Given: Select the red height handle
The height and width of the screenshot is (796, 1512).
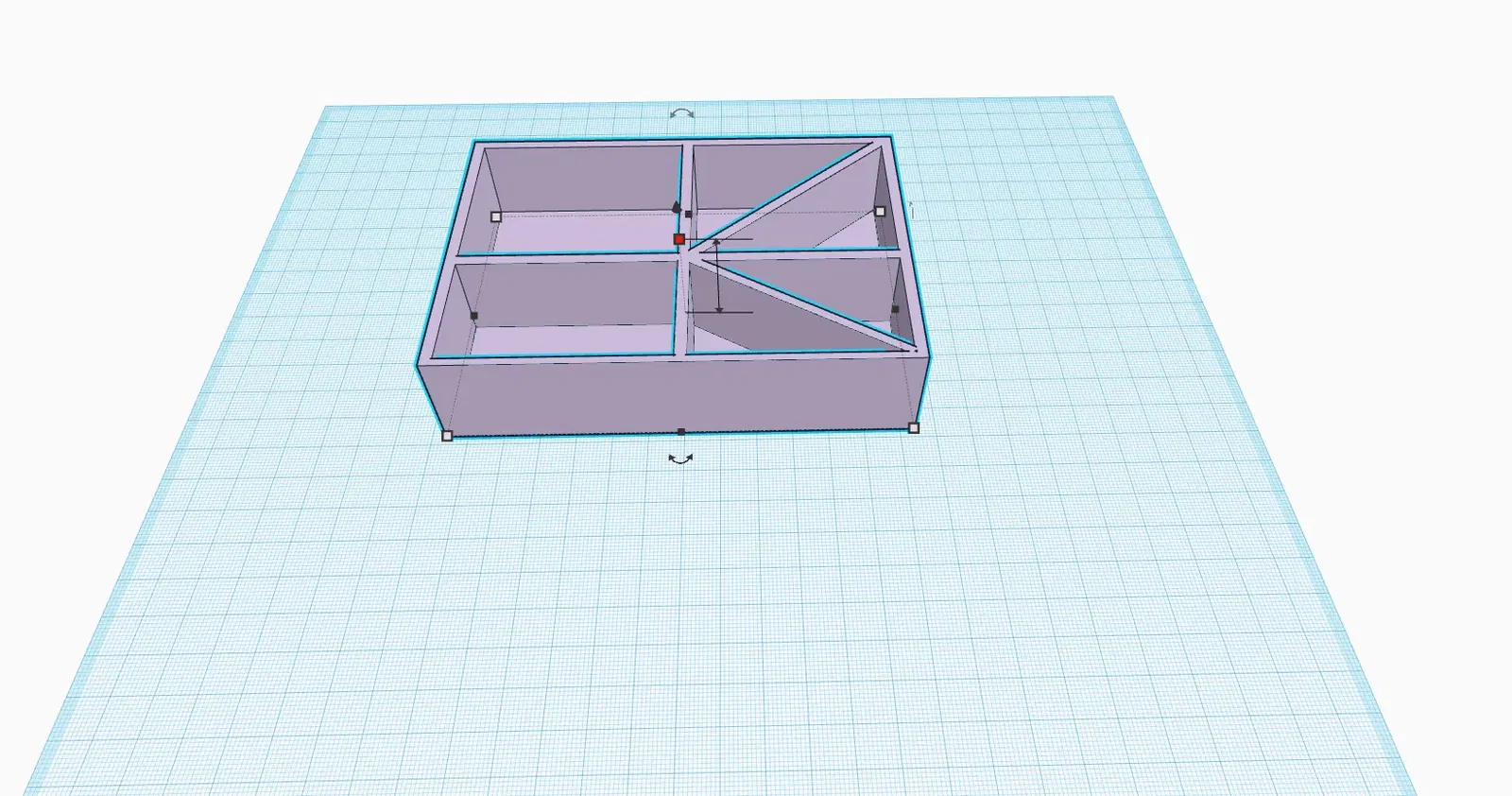Looking at the screenshot, I should coord(679,240).
